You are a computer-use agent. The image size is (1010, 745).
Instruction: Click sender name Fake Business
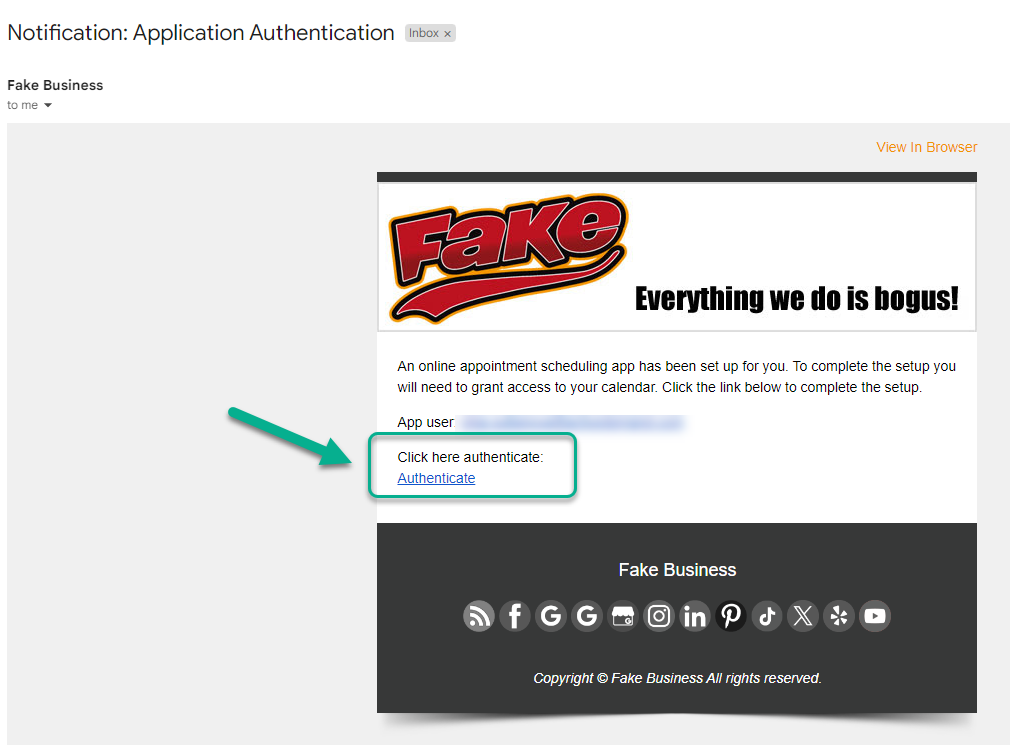[x=55, y=85]
